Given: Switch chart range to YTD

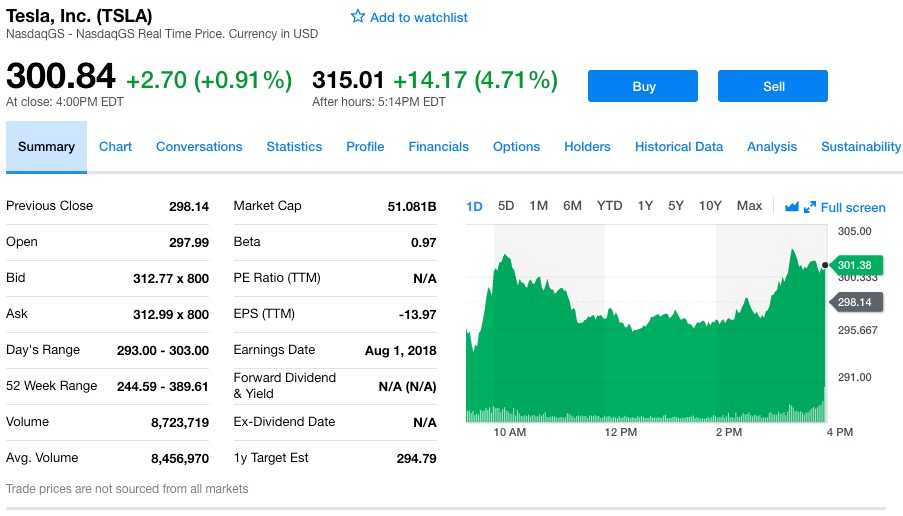Looking at the screenshot, I should click(609, 206).
